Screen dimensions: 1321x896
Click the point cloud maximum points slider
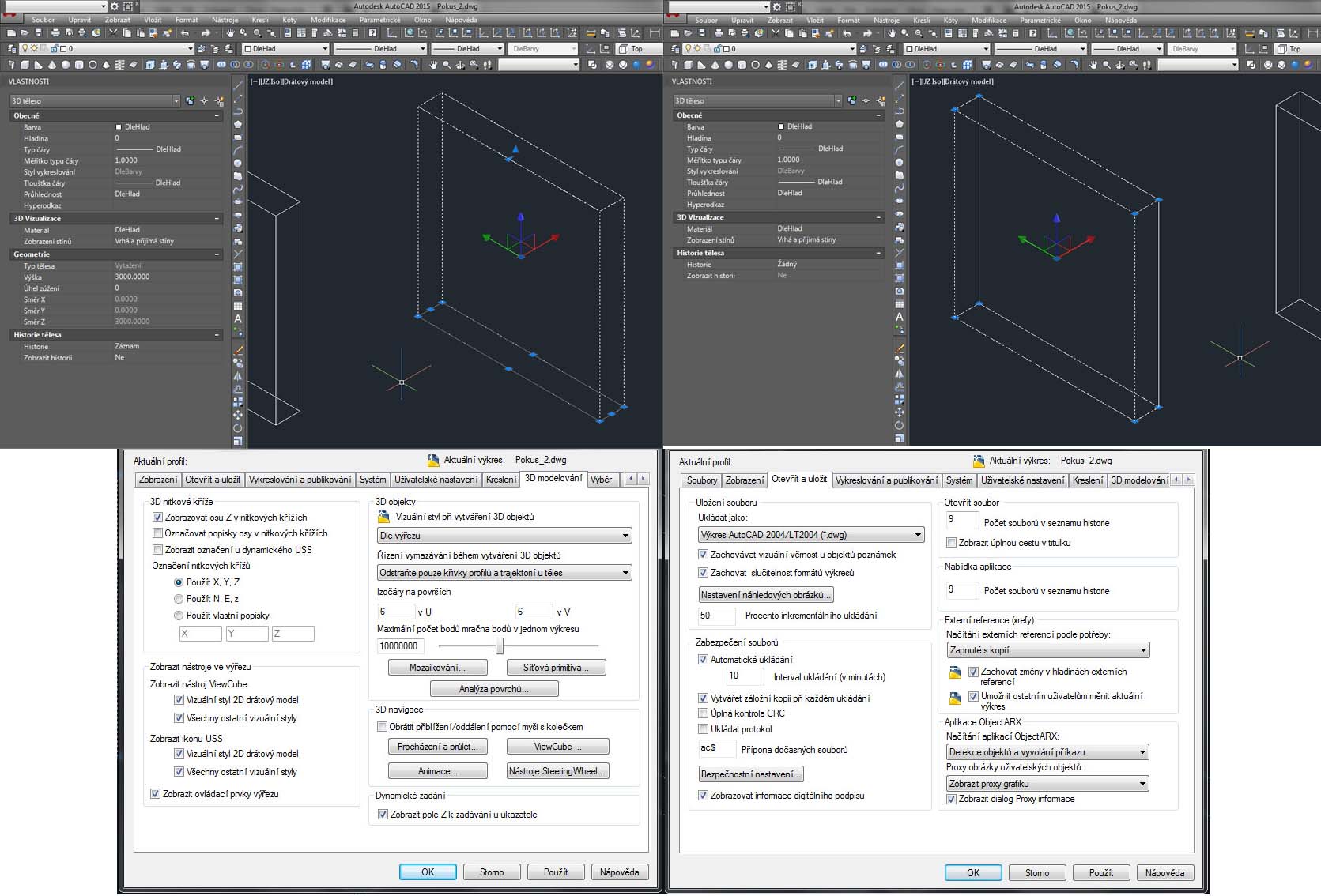(x=500, y=646)
